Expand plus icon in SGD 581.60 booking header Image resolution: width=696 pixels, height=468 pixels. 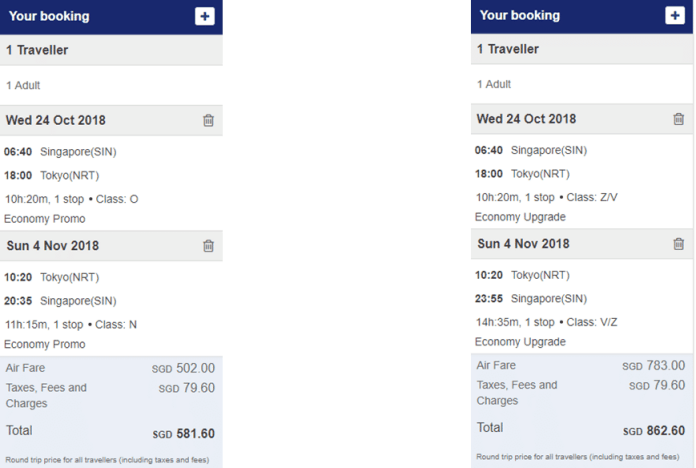click(x=205, y=16)
